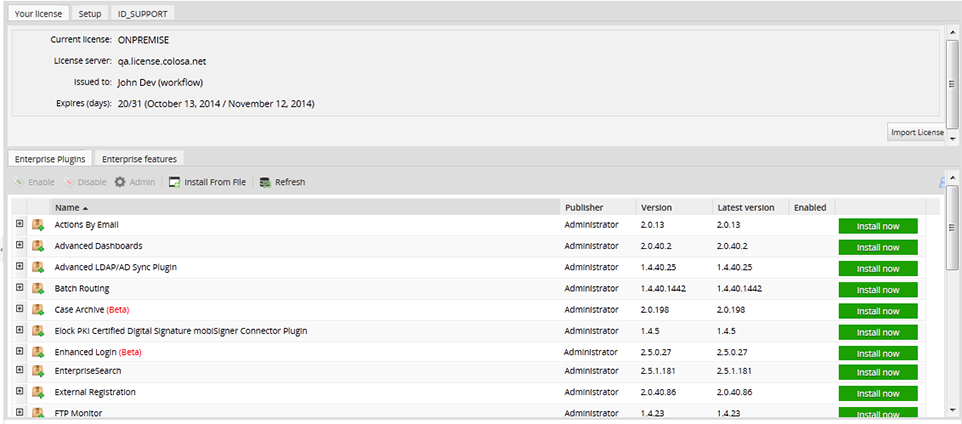
Task: Click the Enable toolbar icon
Action: (x=19, y=183)
